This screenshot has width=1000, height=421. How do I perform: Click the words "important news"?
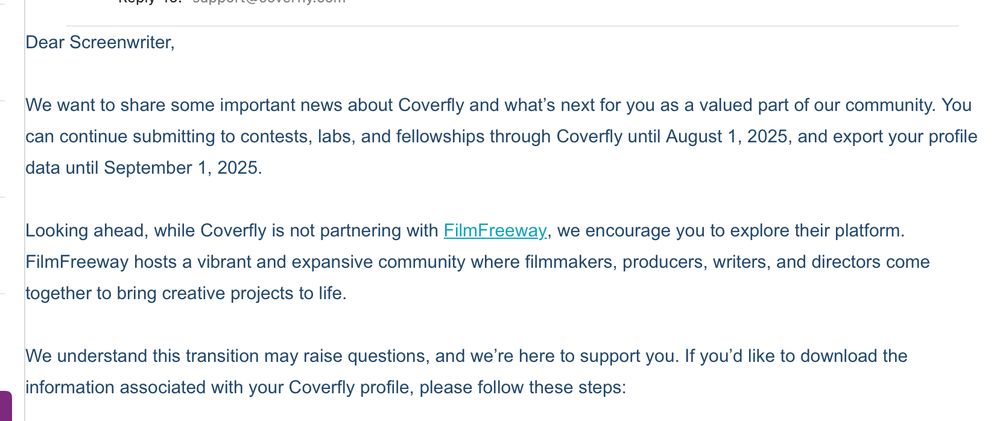[284, 105]
